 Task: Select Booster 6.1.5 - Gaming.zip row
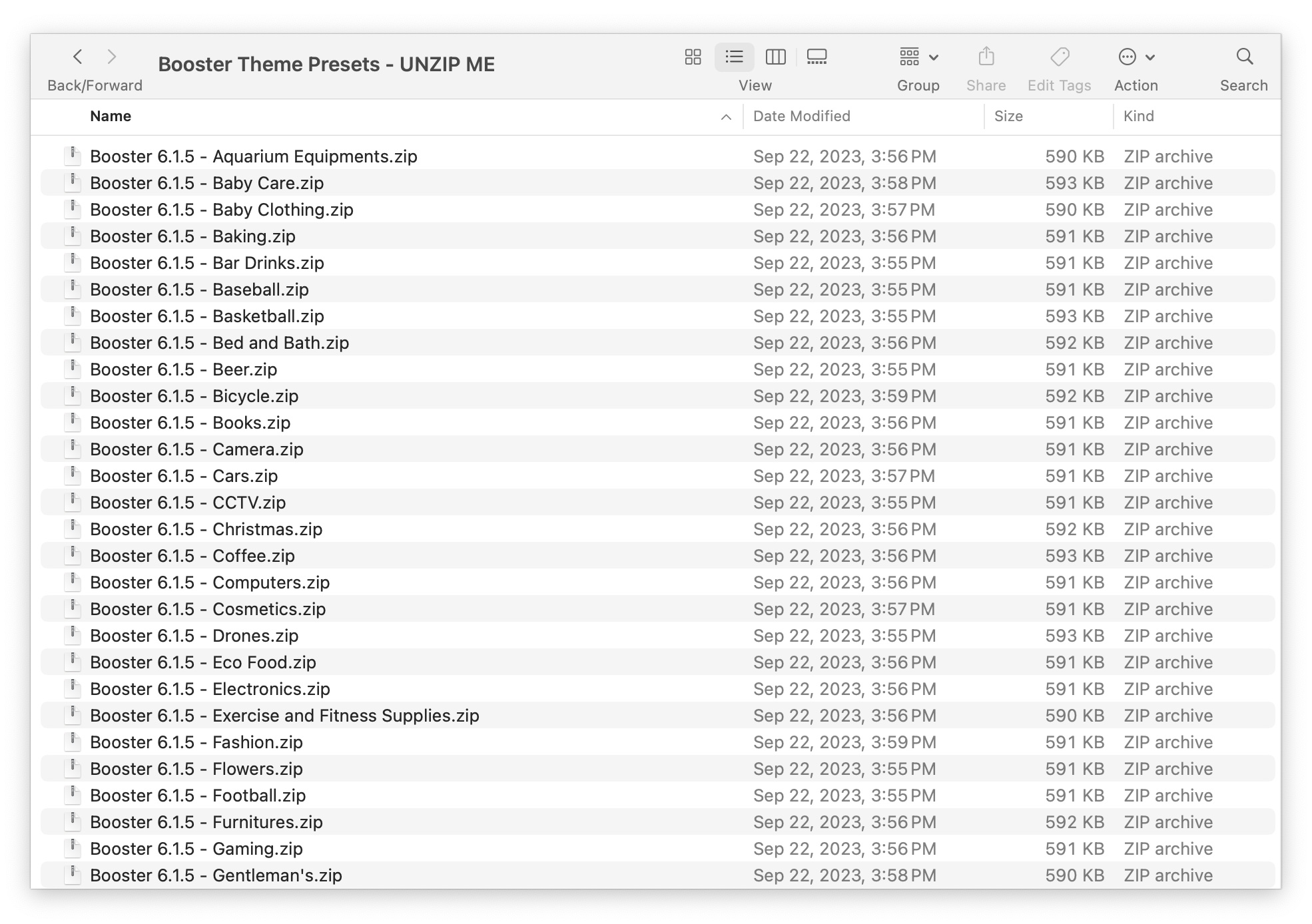pyautogui.click(x=196, y=849)
